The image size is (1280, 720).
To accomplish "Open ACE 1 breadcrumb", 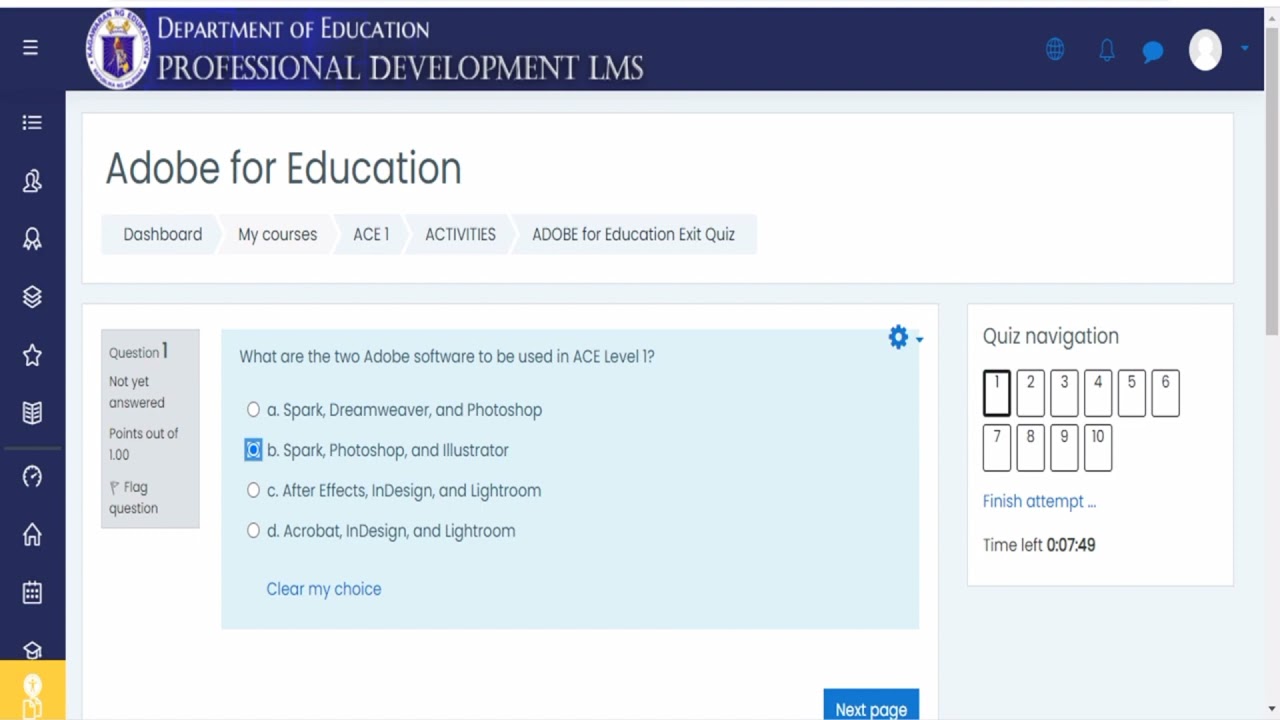I will (371, 234).
